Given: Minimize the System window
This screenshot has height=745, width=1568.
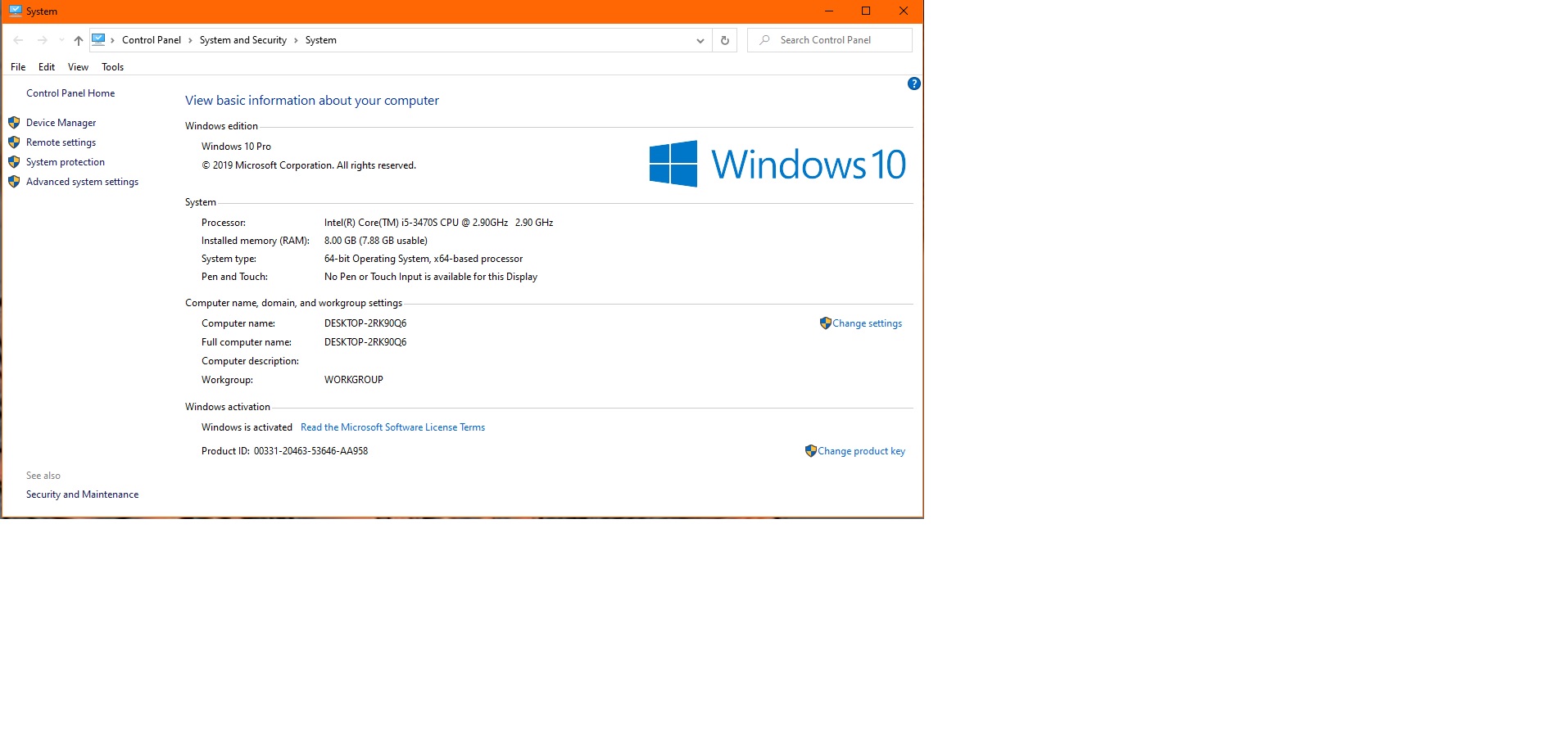Looking at the screenshot, I should click(x=828, y=11).
